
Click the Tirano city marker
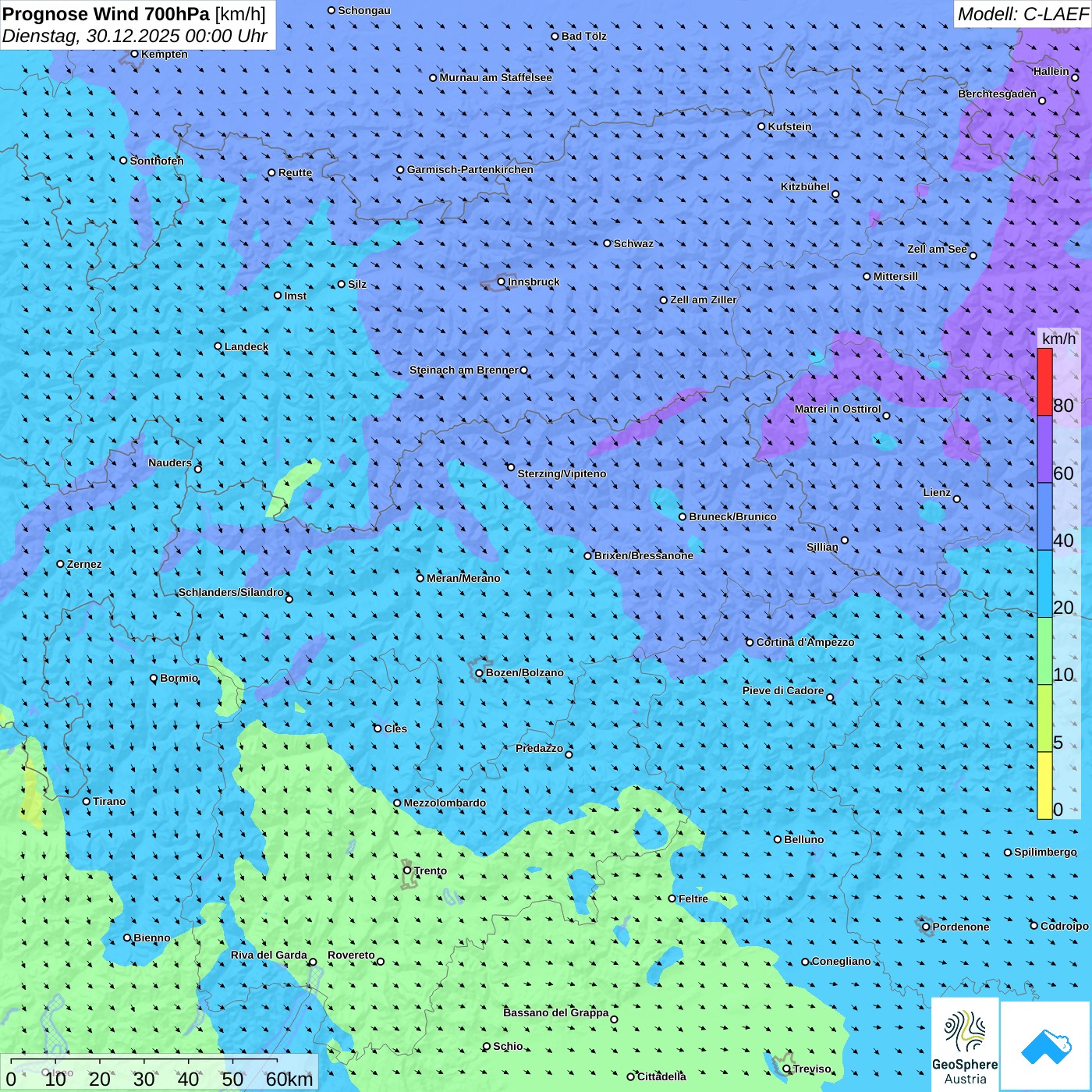click(x=87, y=801)
